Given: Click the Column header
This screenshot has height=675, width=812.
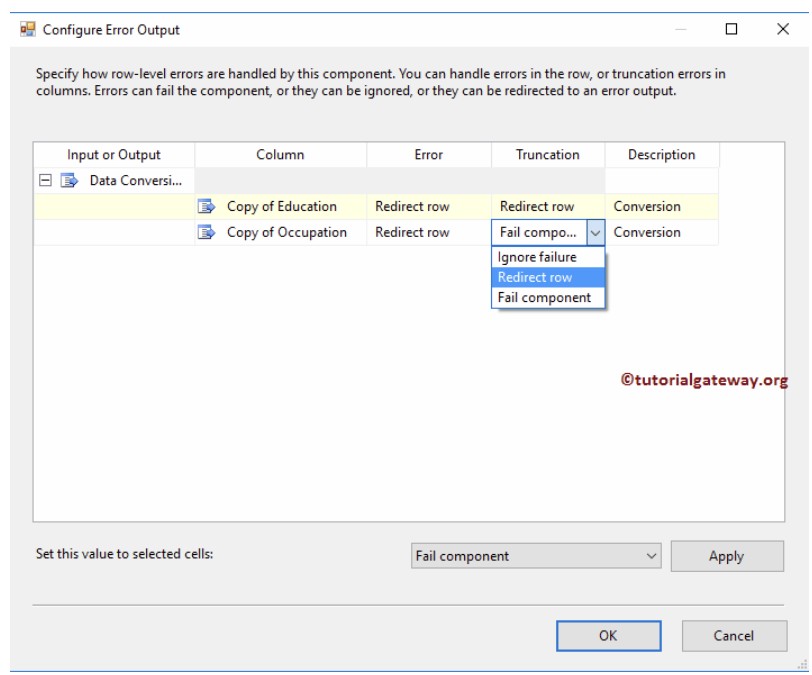Looking at the screenshot, I should (281, 155).
